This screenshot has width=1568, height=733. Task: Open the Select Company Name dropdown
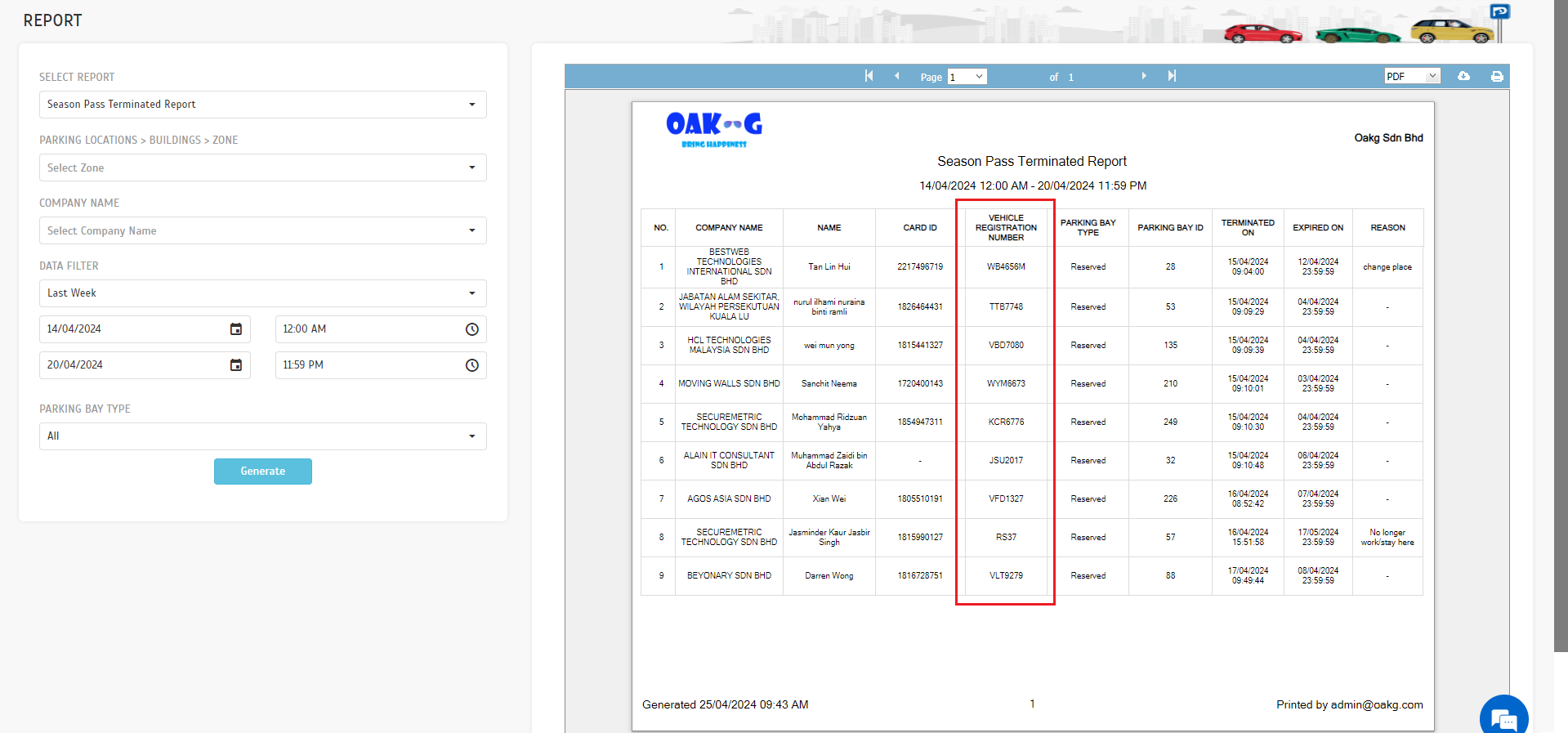(x=262, y=230)
